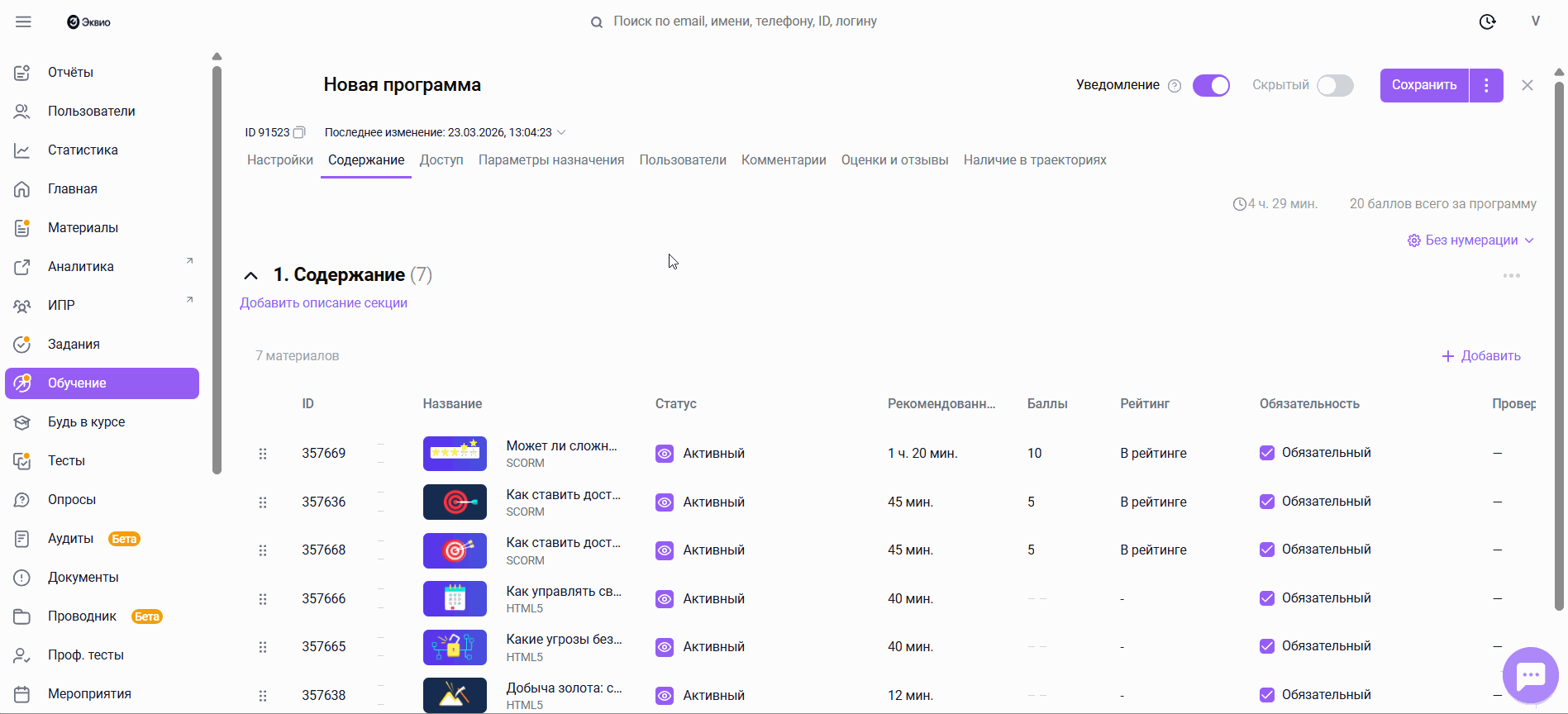1568x714 pixels.
Task: Open the Оценки и отзывы tab
Action: point(894,160)
